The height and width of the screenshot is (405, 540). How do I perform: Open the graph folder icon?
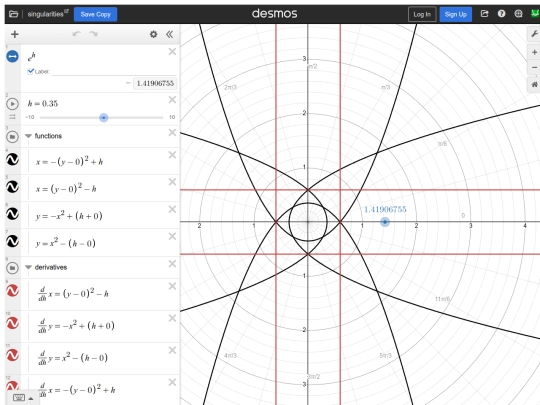13,14
